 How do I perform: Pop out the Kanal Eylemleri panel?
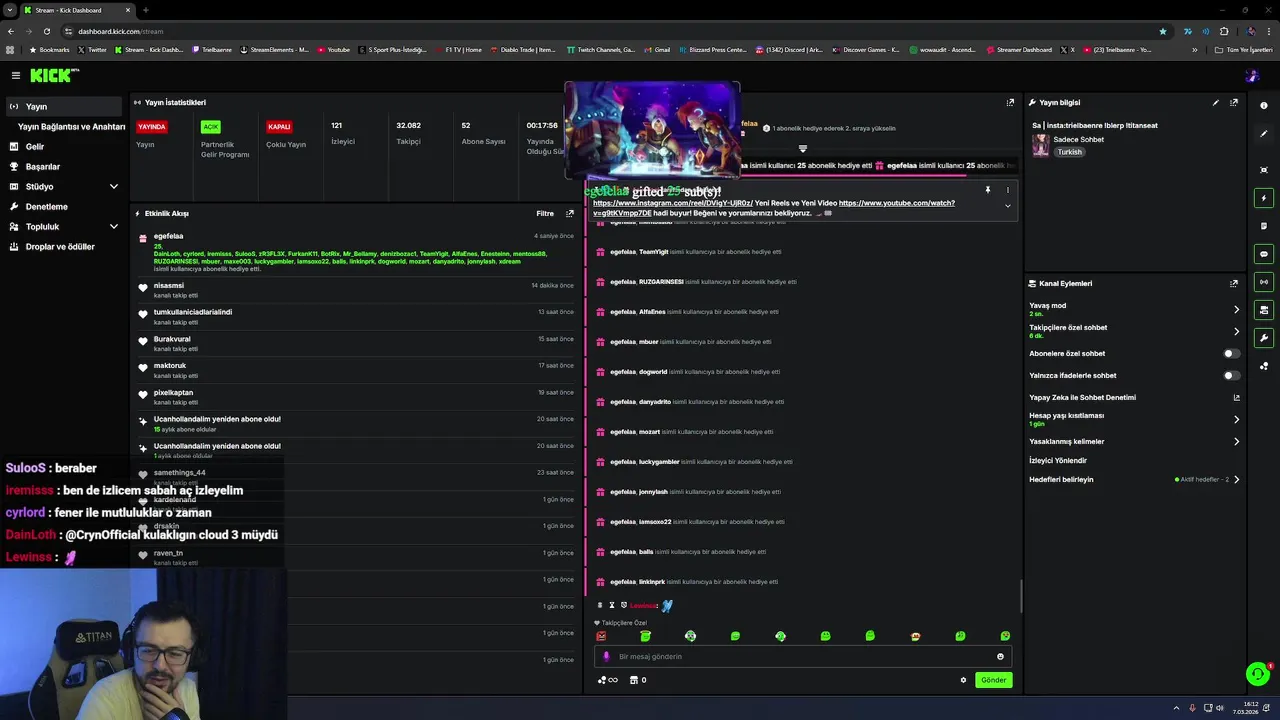[1234, 283]
